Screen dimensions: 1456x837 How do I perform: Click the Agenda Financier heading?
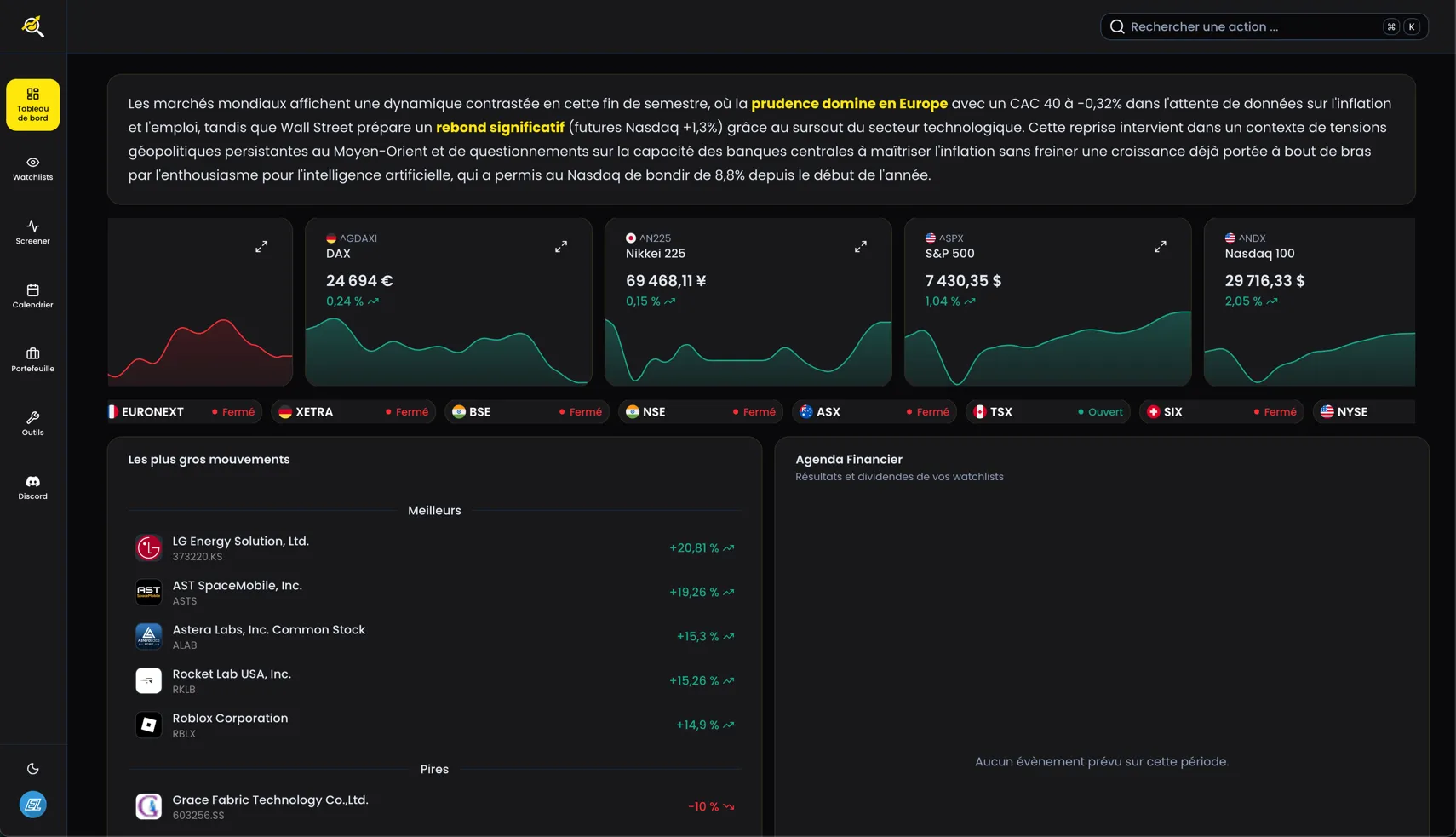[x=849, y=460]
